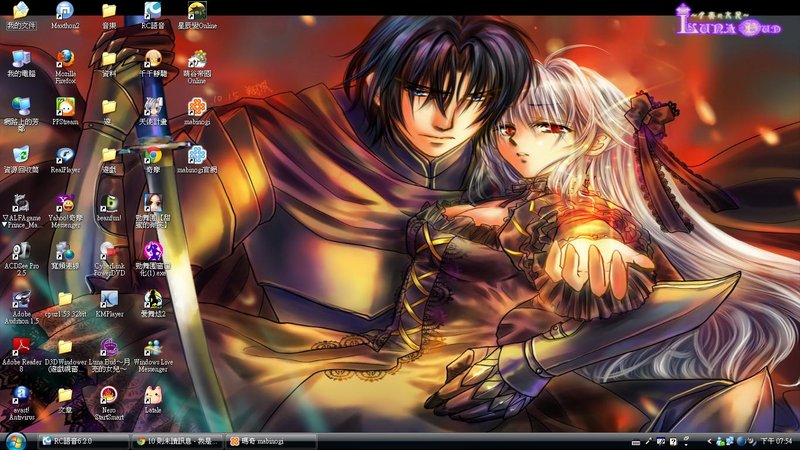The height and width of the screenshot is (450, 800).
Task: Select the KMPlayer desktop icon
Action: coord(109,299)
